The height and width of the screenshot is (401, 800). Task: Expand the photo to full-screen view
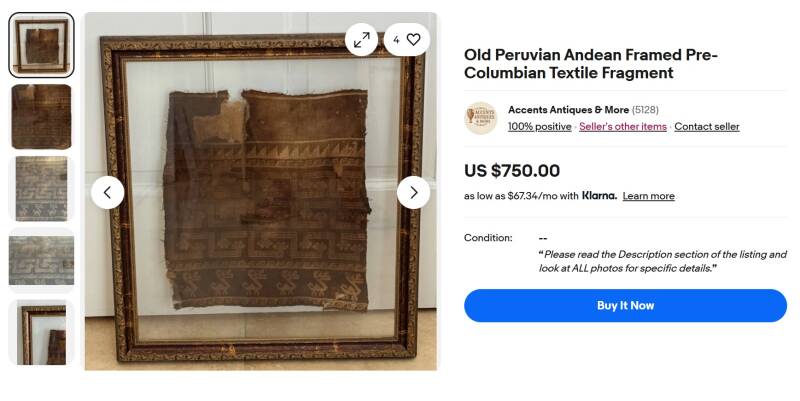click(x=362, y=40)
